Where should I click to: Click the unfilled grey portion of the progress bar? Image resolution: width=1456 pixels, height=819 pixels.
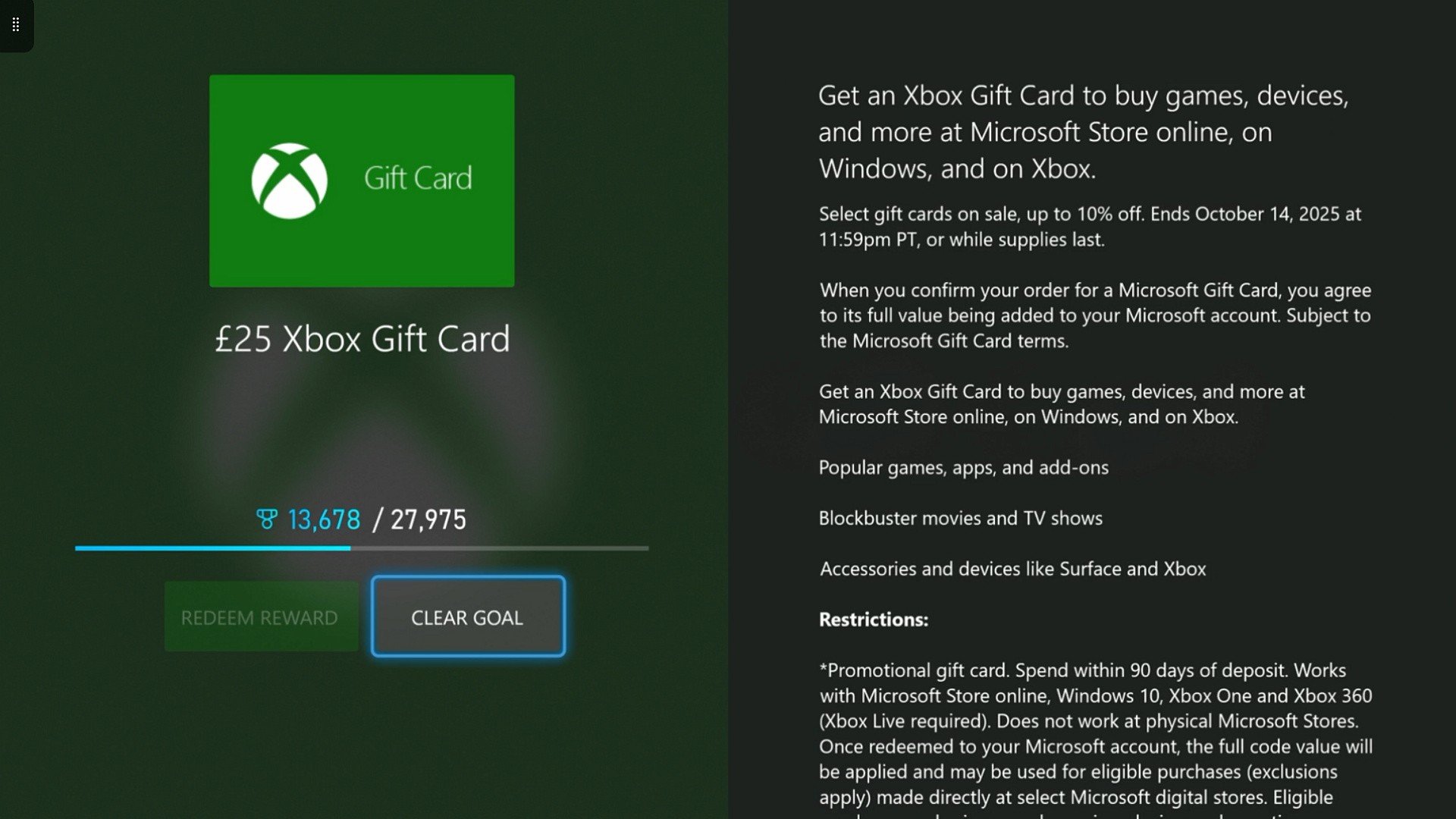[x=499, y=548]
